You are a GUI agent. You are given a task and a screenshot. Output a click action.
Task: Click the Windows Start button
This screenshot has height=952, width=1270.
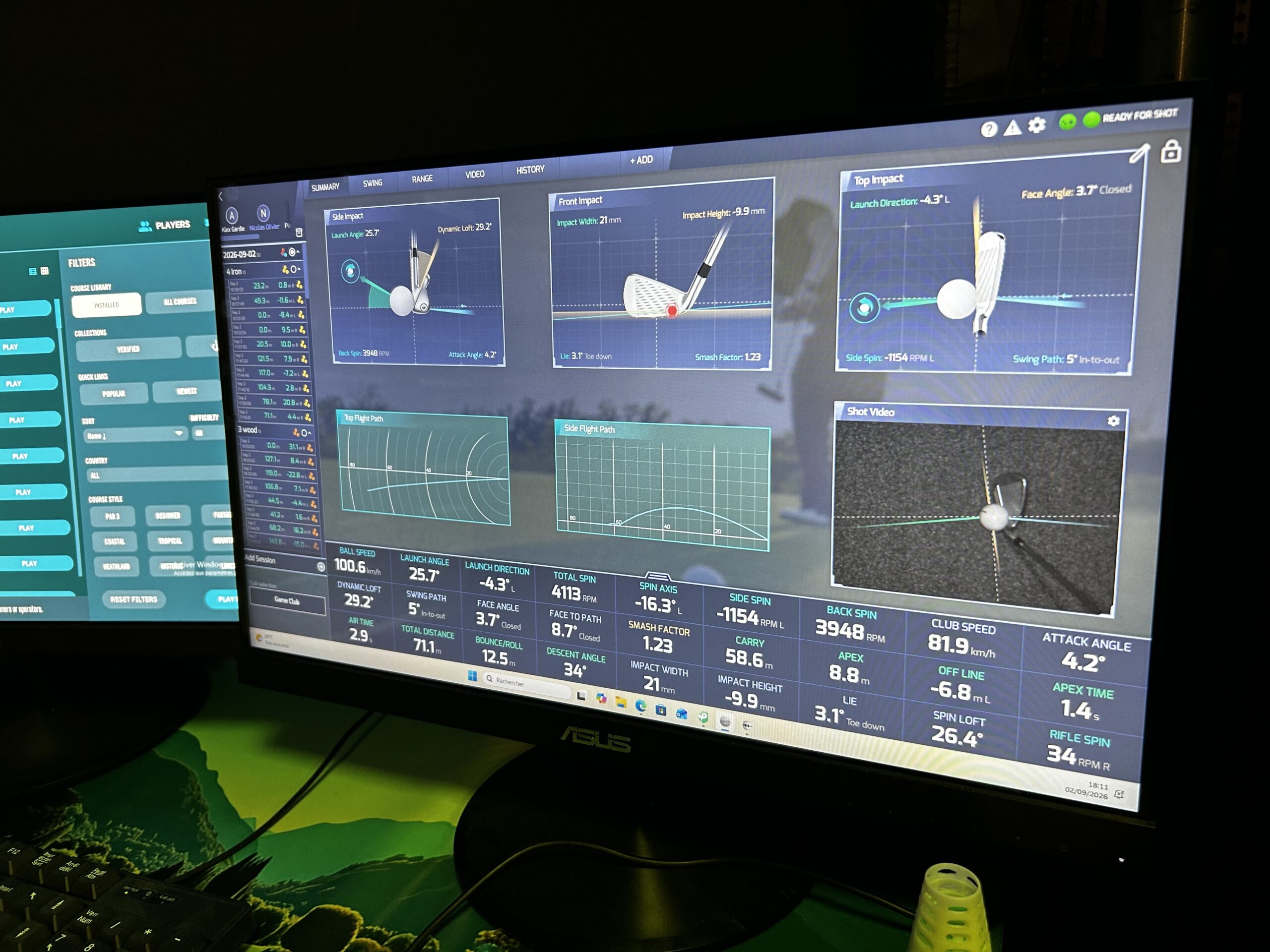click(472, 676)
